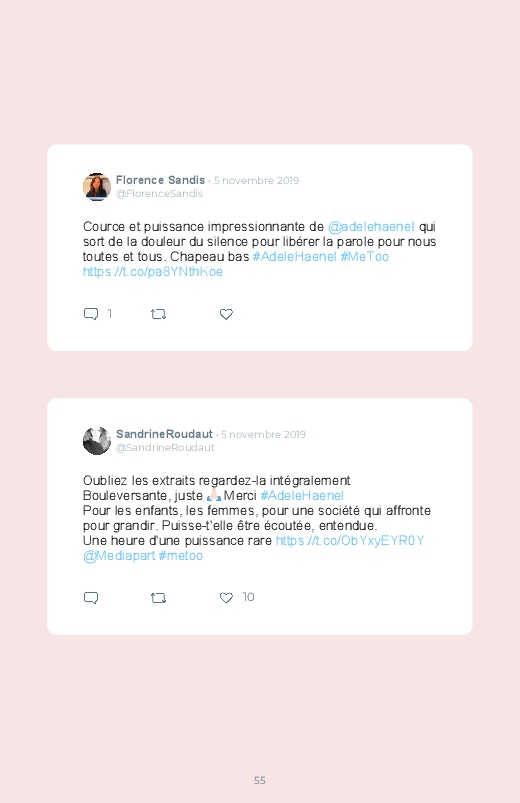The height and width of the screenshot is (803, 520).
Task: Open Florence Sandis profile avatar
Action: (x=97, y=187)
